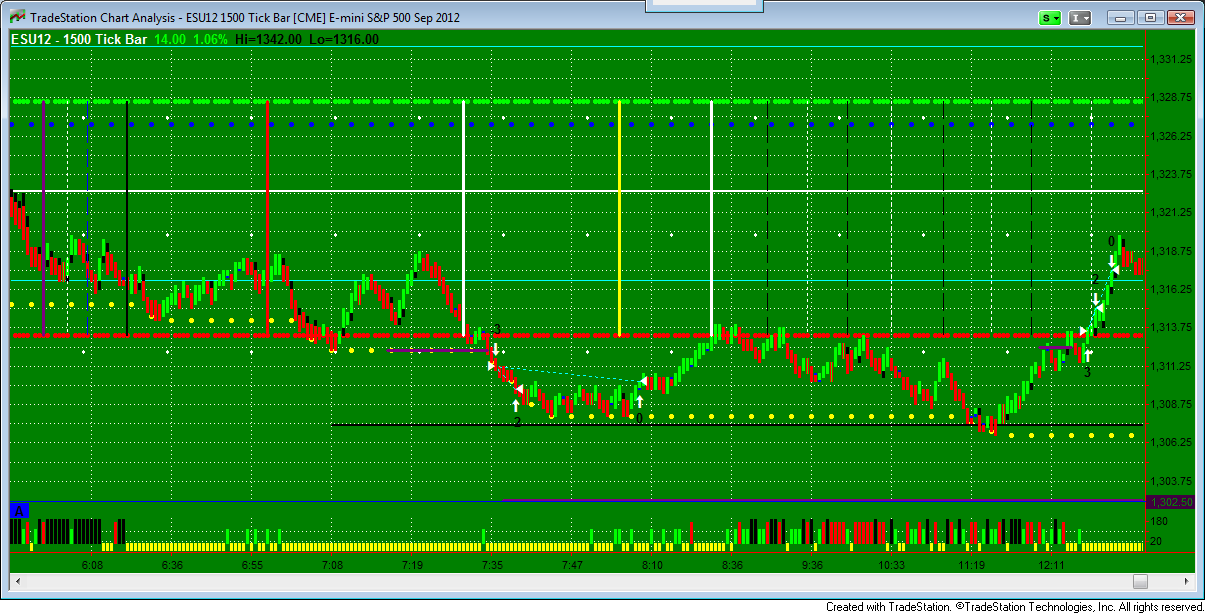Image resolution: width=1205 pixels, height=613 pixels.
Task: Click the 7:19 time axis label
Action: pos(412,565)
